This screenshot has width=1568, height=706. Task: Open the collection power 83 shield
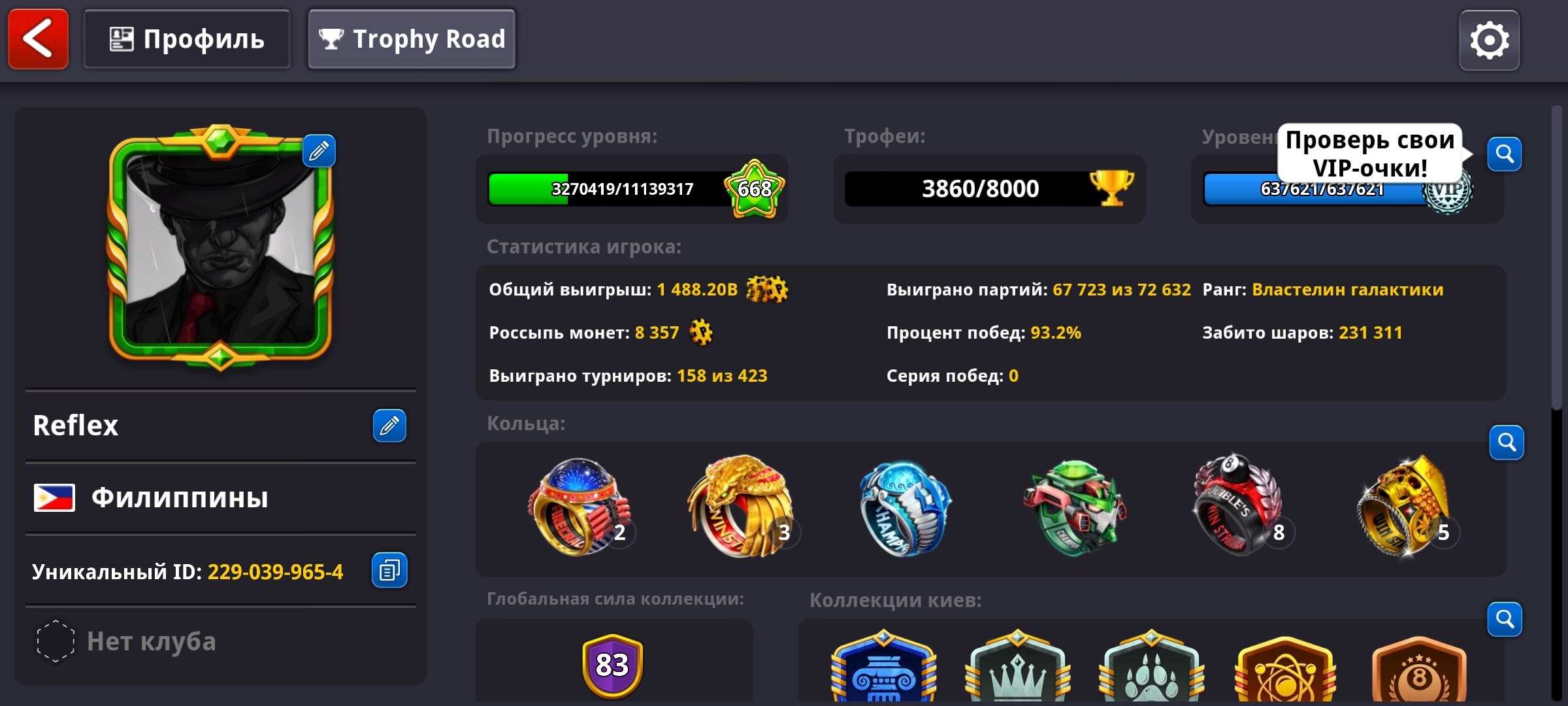click(612, 665)
